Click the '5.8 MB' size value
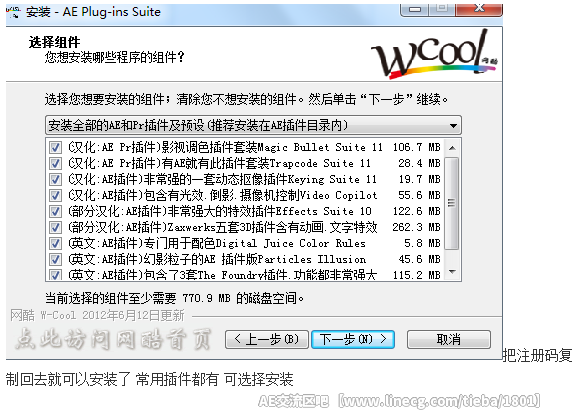 pos(422,244)
